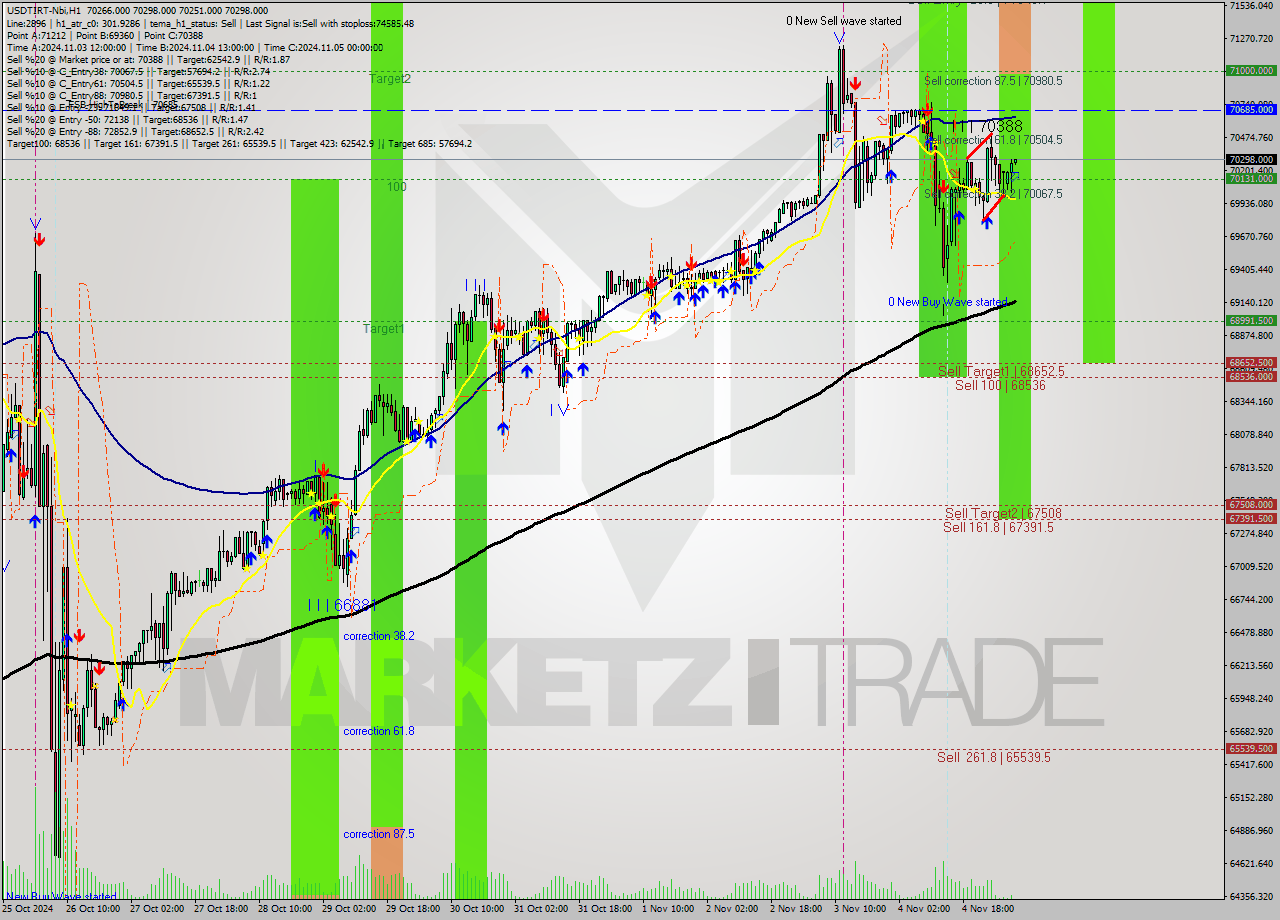Click the '4 Nov 02:00' time axis label
1280x920 pixels.
coord(924,909)
